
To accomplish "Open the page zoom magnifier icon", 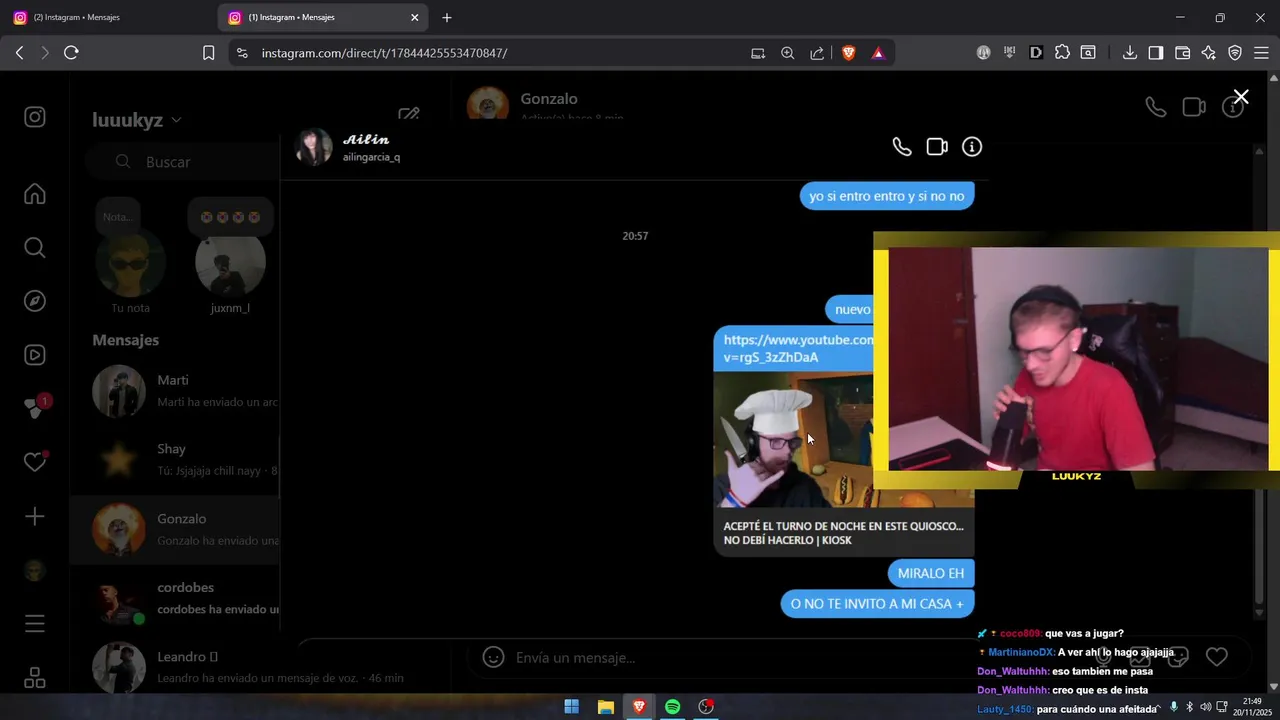I will click(x=787, y=53).
